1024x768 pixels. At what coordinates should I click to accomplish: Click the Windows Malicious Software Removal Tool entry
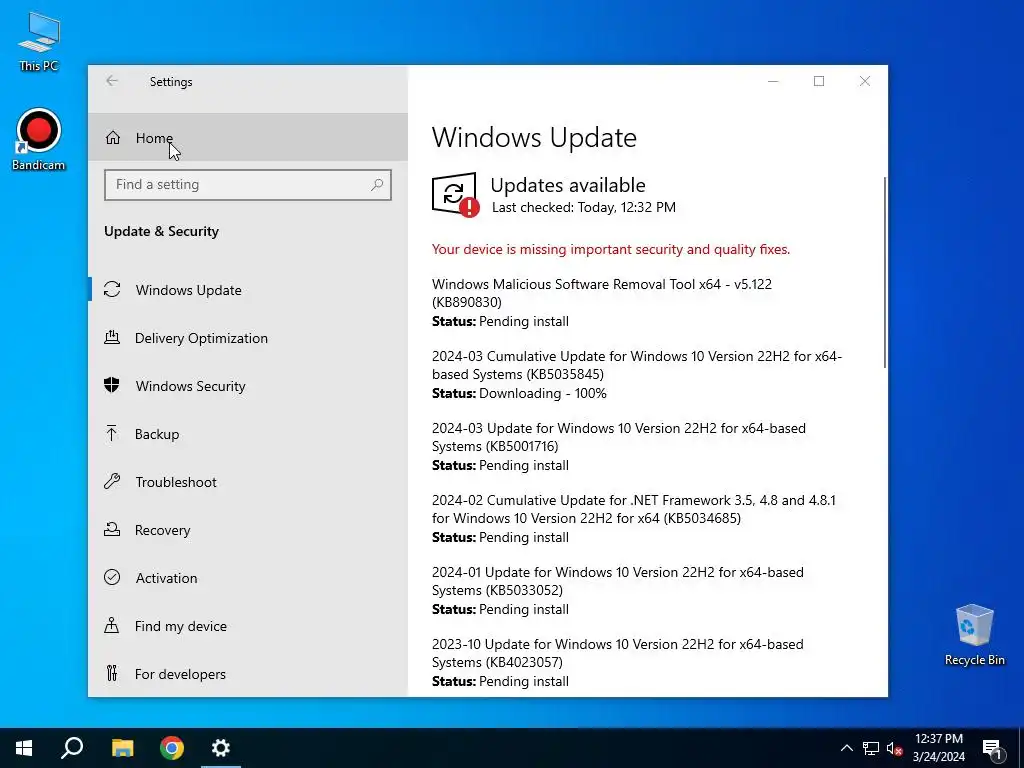pos(601,302)
